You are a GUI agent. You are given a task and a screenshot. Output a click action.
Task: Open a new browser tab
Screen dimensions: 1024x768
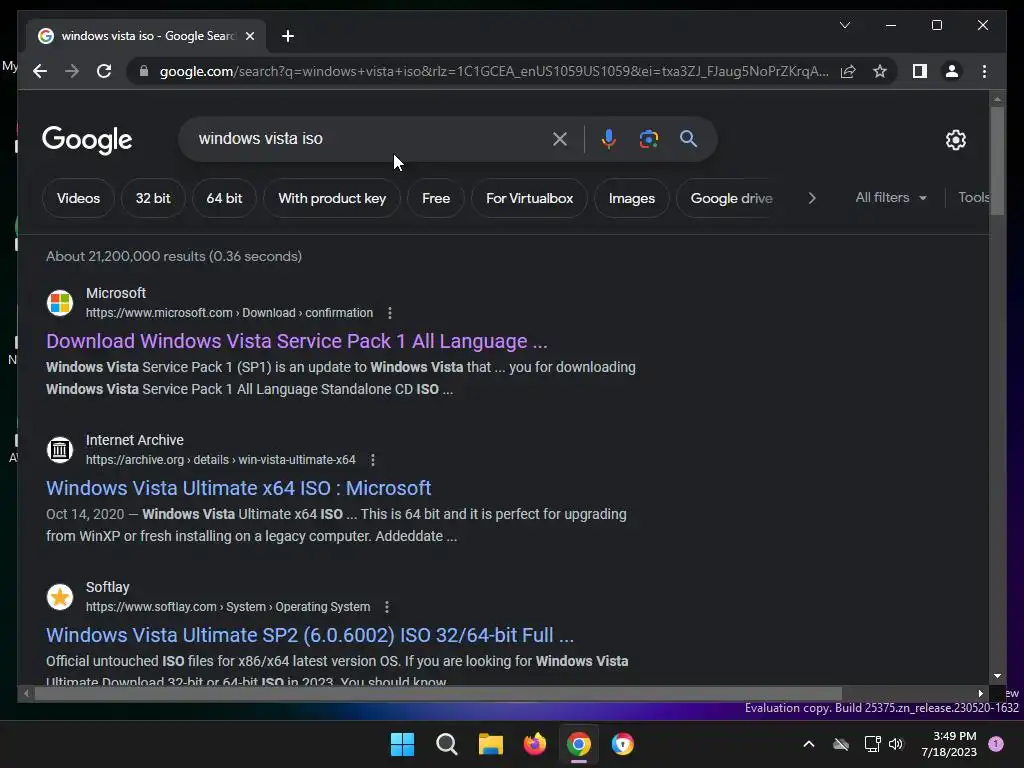[287, 36]
